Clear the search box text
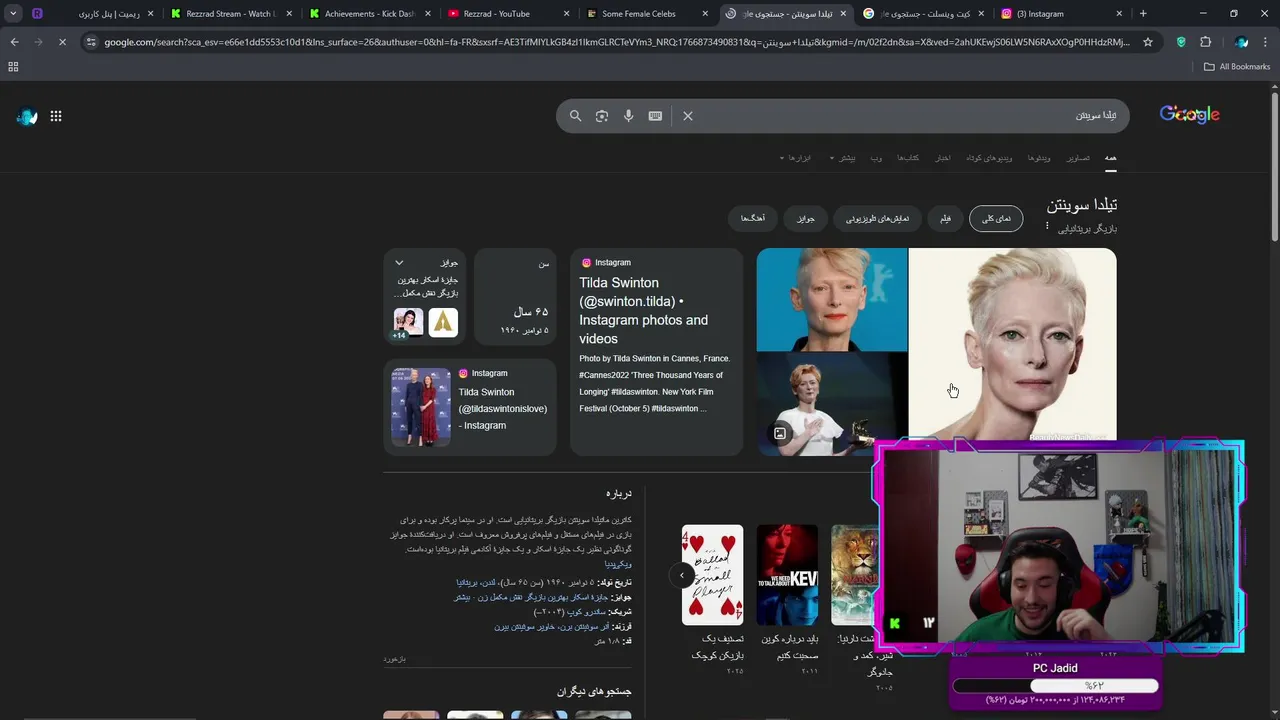 688,116
